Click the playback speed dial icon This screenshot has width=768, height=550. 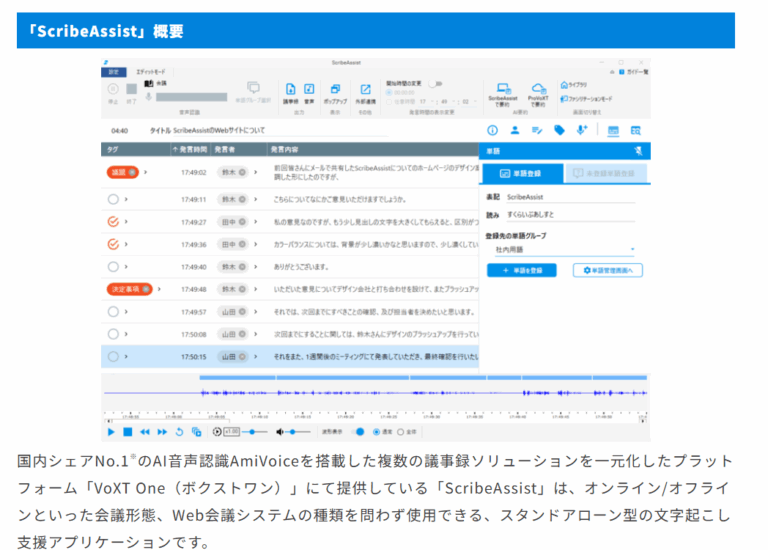tap(217, 432)
